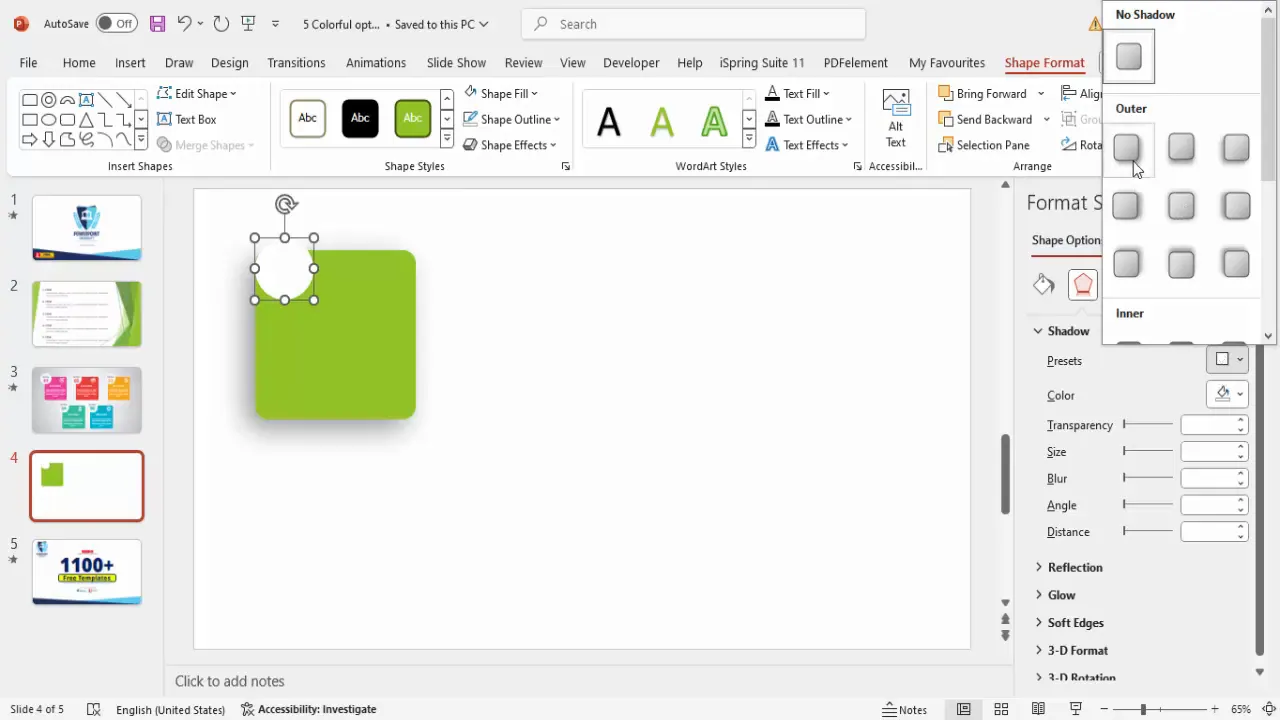Open Text Effects dropdown
The image size is (1280, 720).
808,145
